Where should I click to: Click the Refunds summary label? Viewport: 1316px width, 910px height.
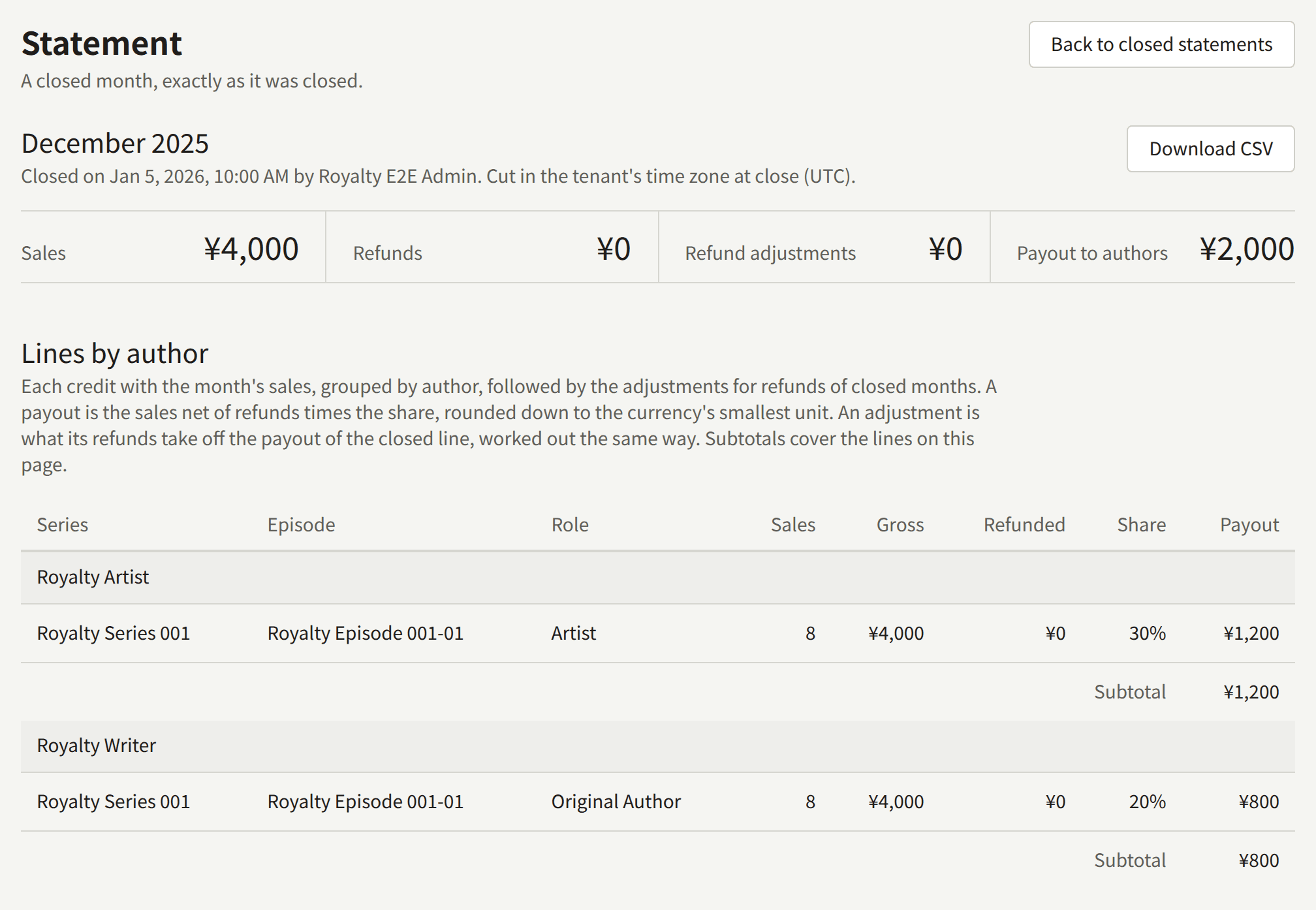coord(388,253)
